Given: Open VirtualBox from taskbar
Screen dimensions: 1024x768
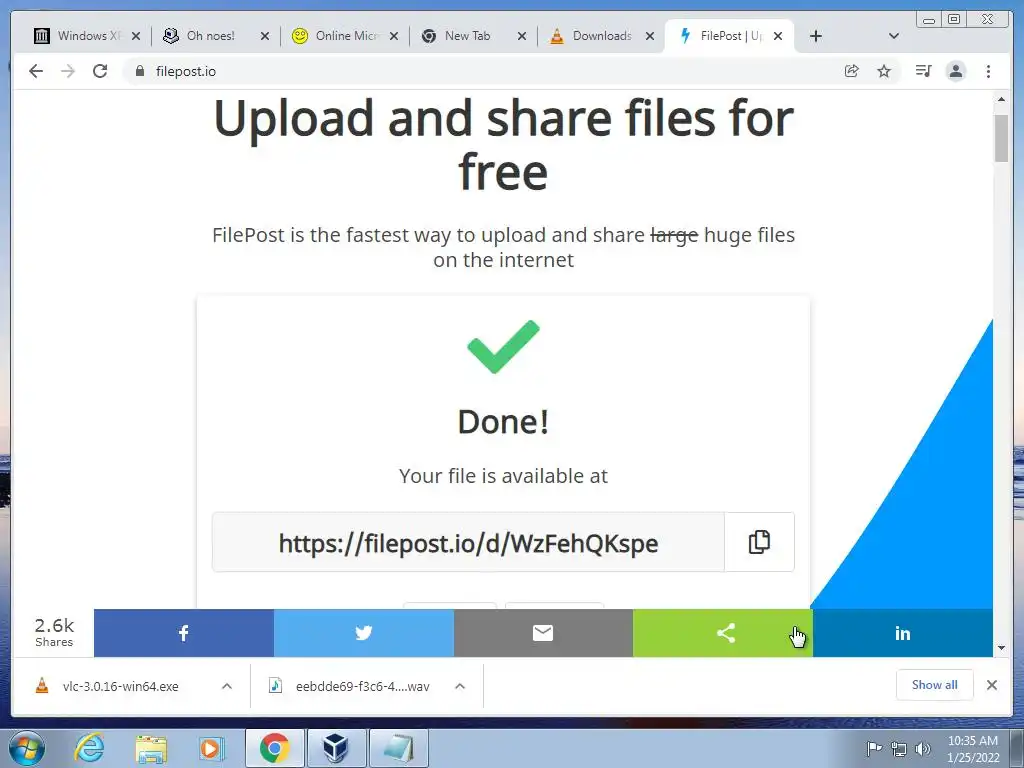Looking at the screenshot, I should point(336,748).
